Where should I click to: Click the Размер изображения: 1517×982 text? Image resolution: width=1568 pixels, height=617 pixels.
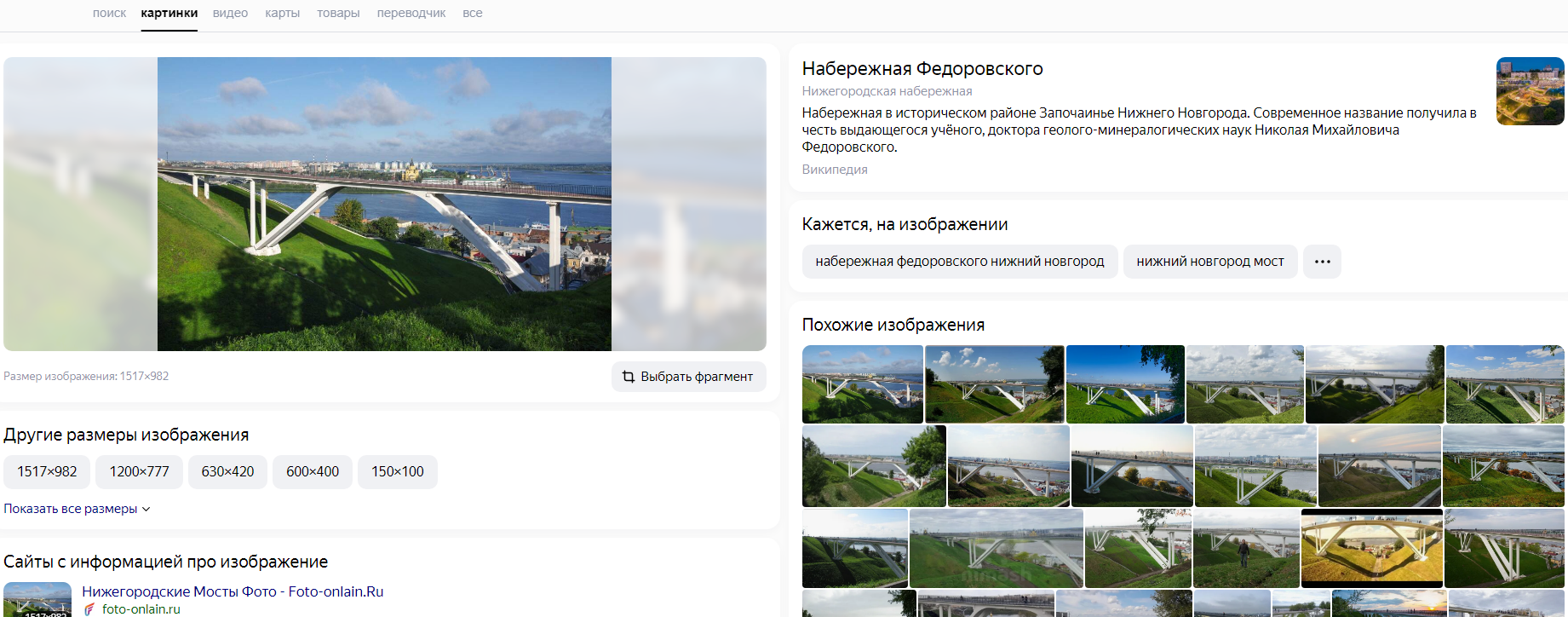click(86, 376)
